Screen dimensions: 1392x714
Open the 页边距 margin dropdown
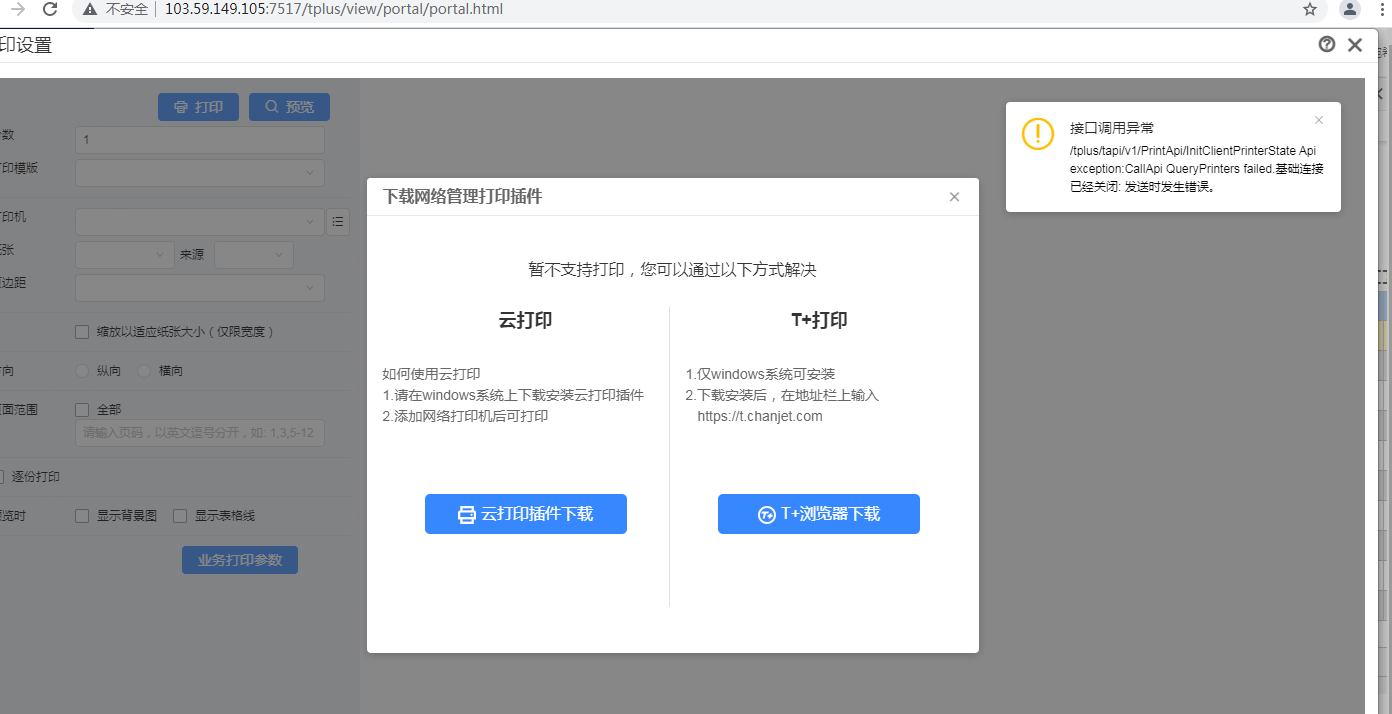[200, 288]
